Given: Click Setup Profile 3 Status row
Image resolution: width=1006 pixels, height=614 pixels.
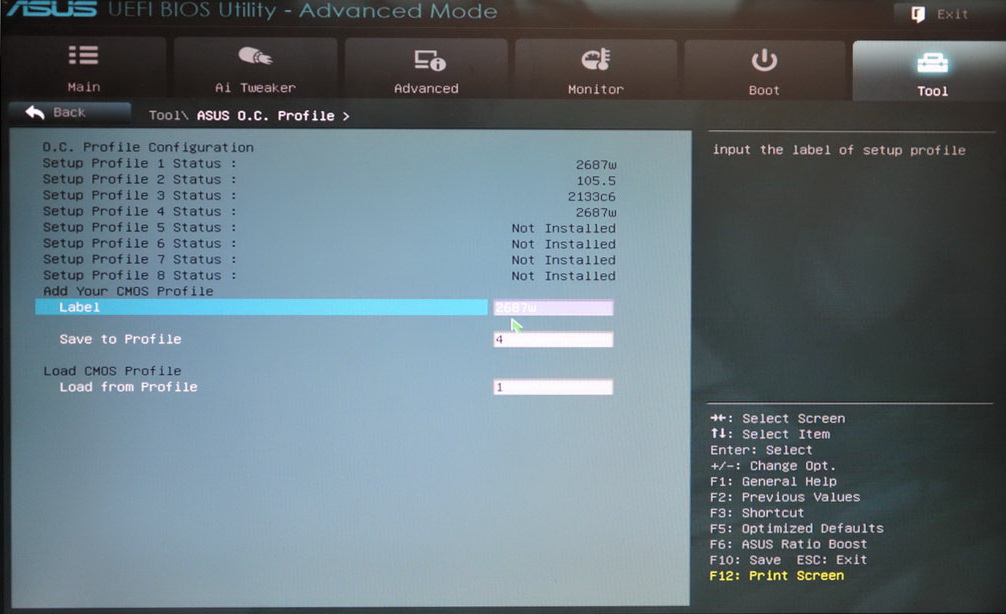Looking at the screenshot, I should pos(329,196).
